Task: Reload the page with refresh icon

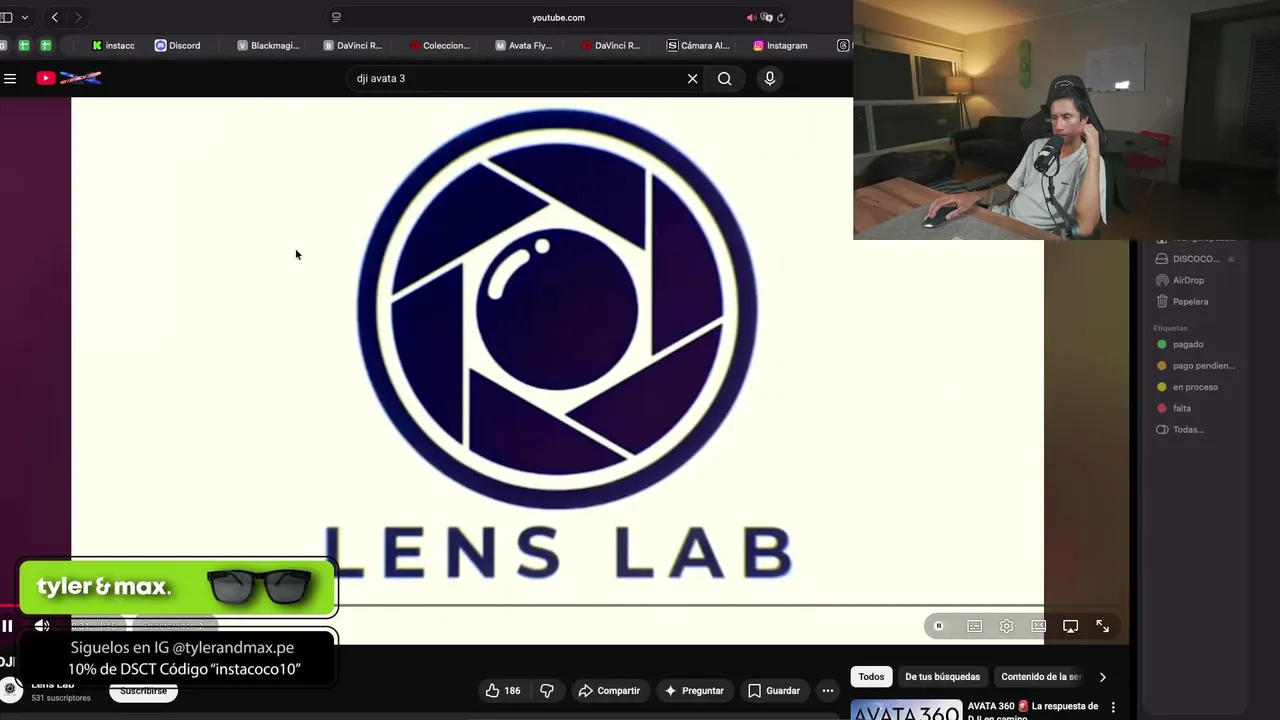Action: coord(781,17)
